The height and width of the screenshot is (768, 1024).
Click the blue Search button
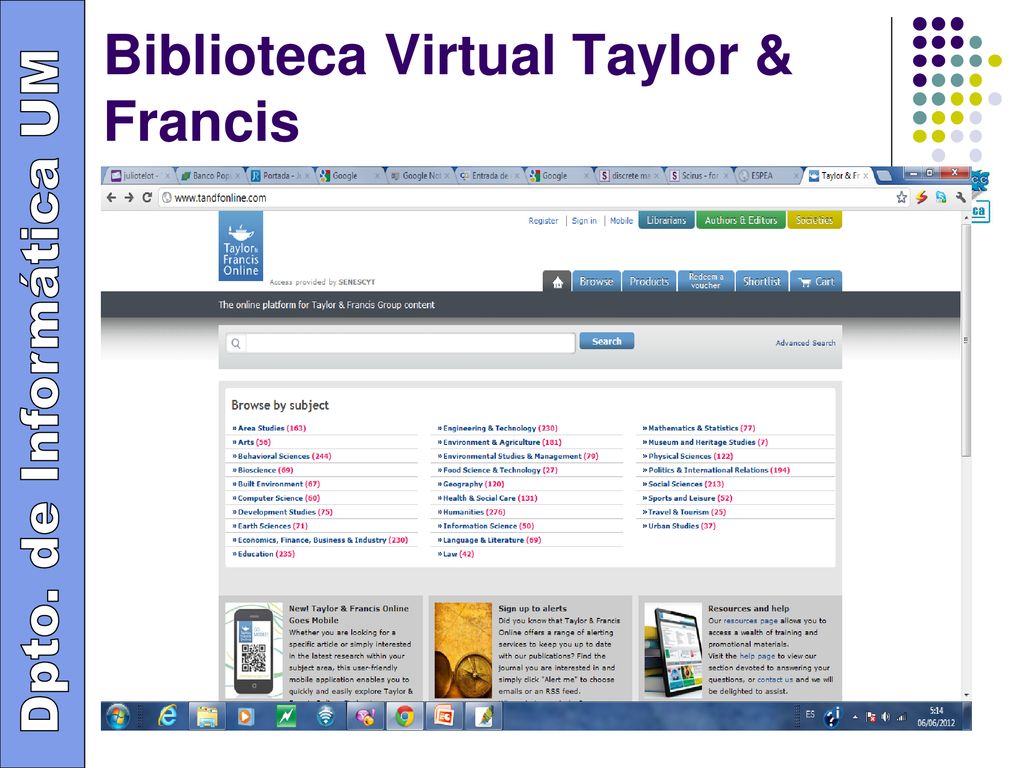point(607,341)
